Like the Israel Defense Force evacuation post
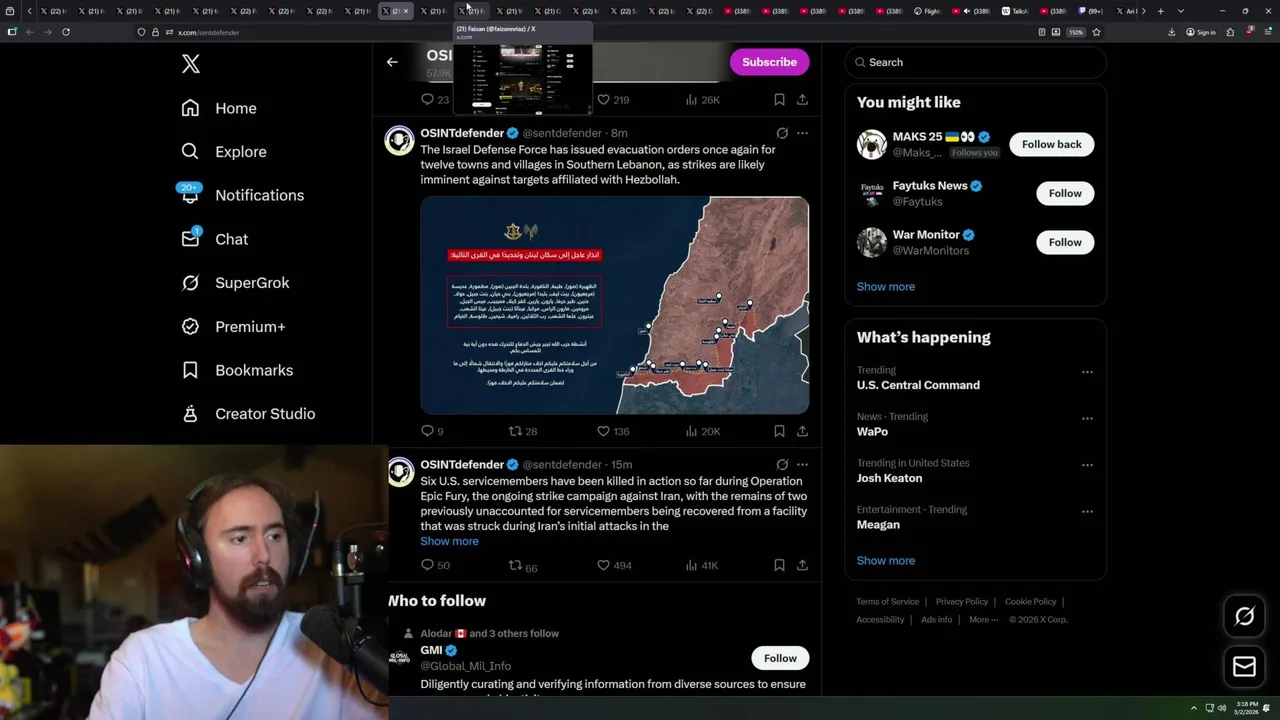Image resolution: width=1280 pixels, height=720 pixels. click(613, 431)
